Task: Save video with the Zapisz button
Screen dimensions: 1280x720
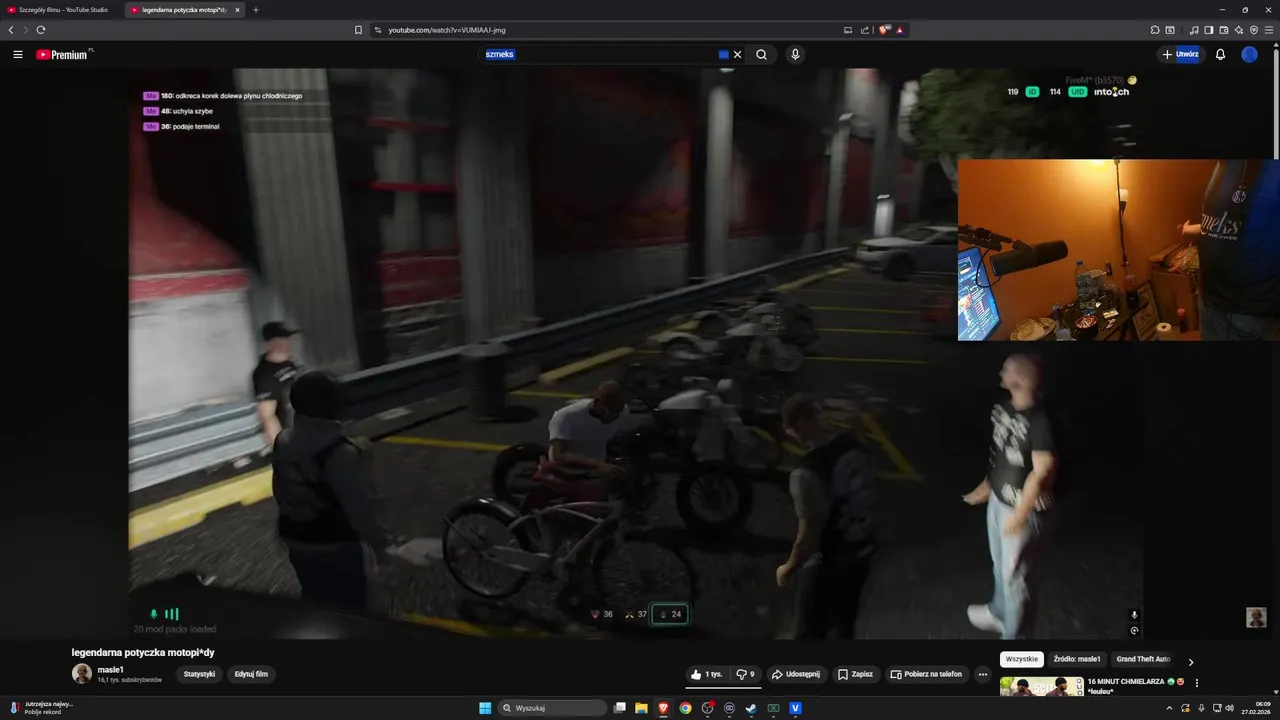Action: (x=856, y=674)
